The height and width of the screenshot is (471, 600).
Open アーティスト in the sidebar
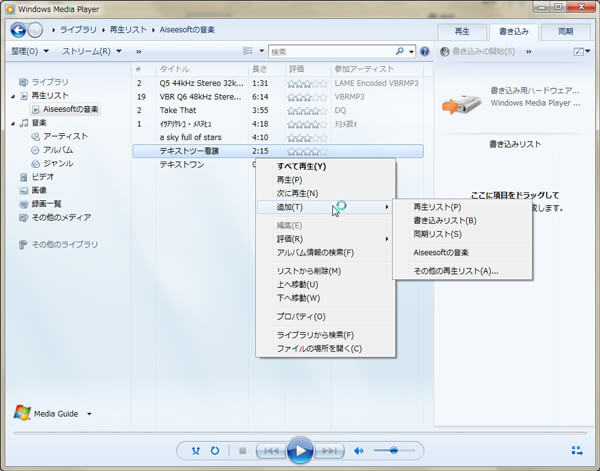pyautogui.click(x=65, y=136)
